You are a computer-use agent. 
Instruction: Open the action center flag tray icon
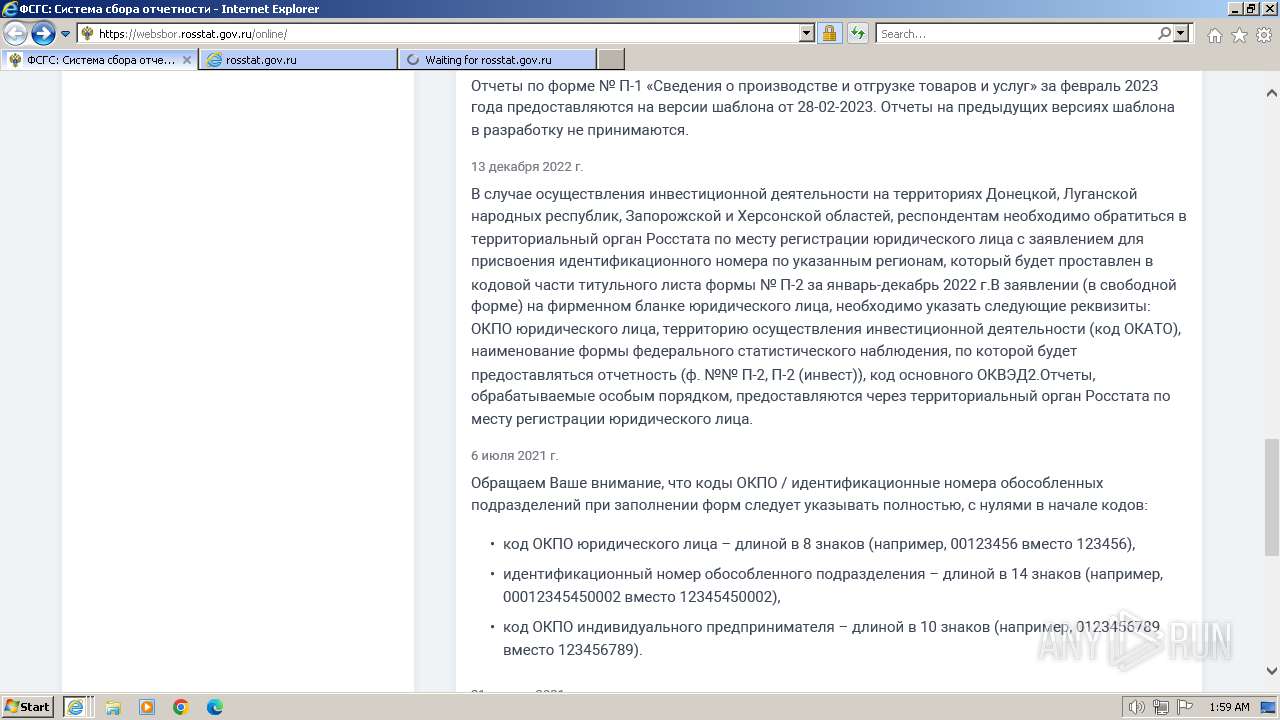pos(1183,707)
